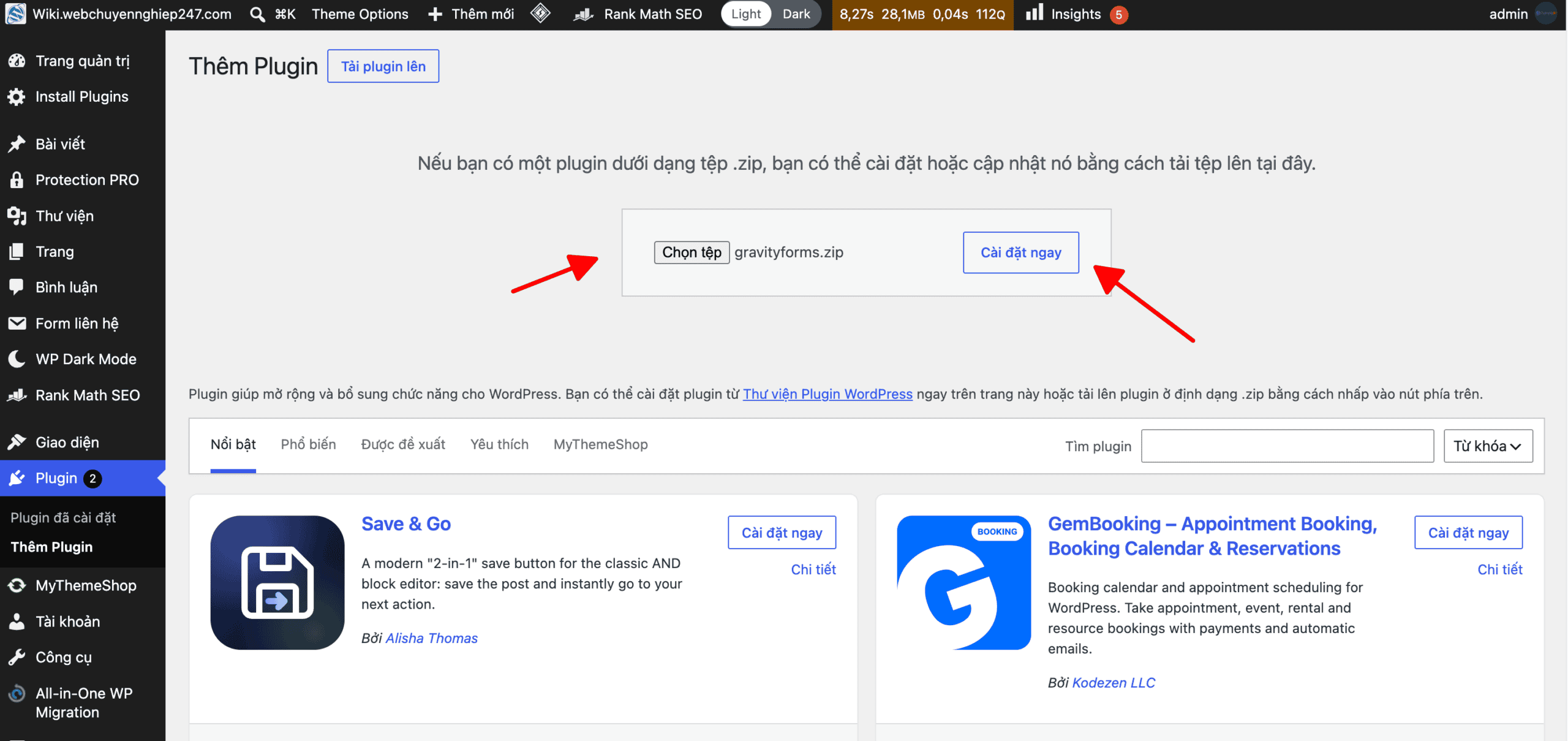Click the All-in-One WP Migration icon
1568x741 pixels.
click(17, 693)
